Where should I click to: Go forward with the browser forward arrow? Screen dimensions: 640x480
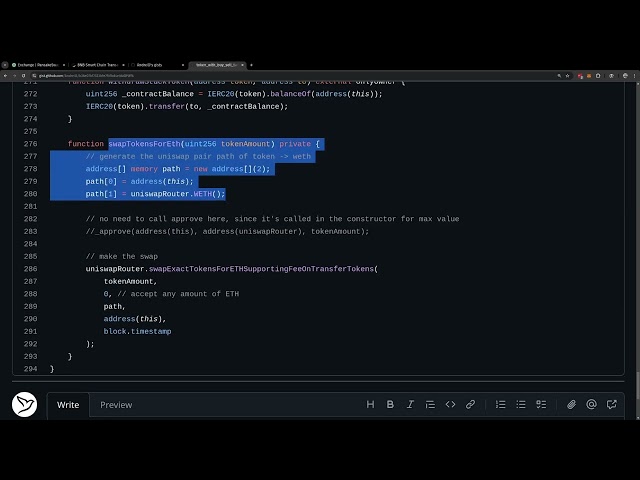14,76
